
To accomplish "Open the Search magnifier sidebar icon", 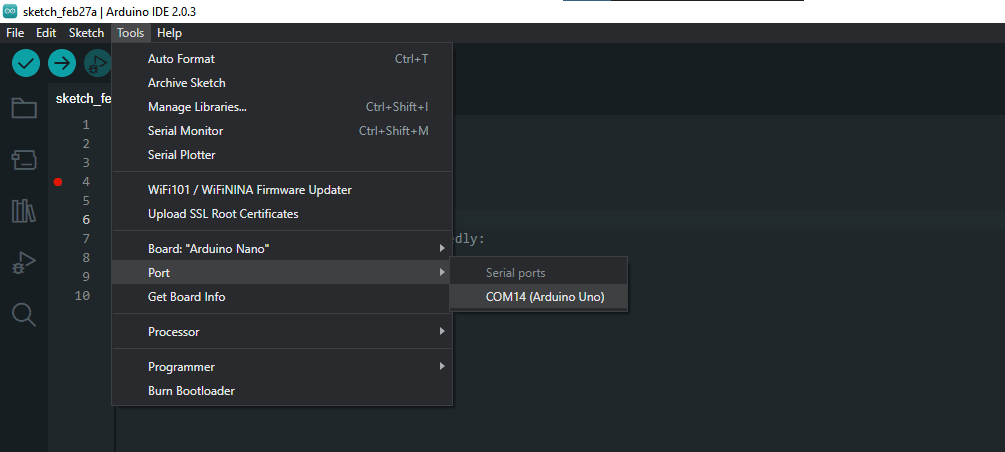I will (x=24, y=314).
